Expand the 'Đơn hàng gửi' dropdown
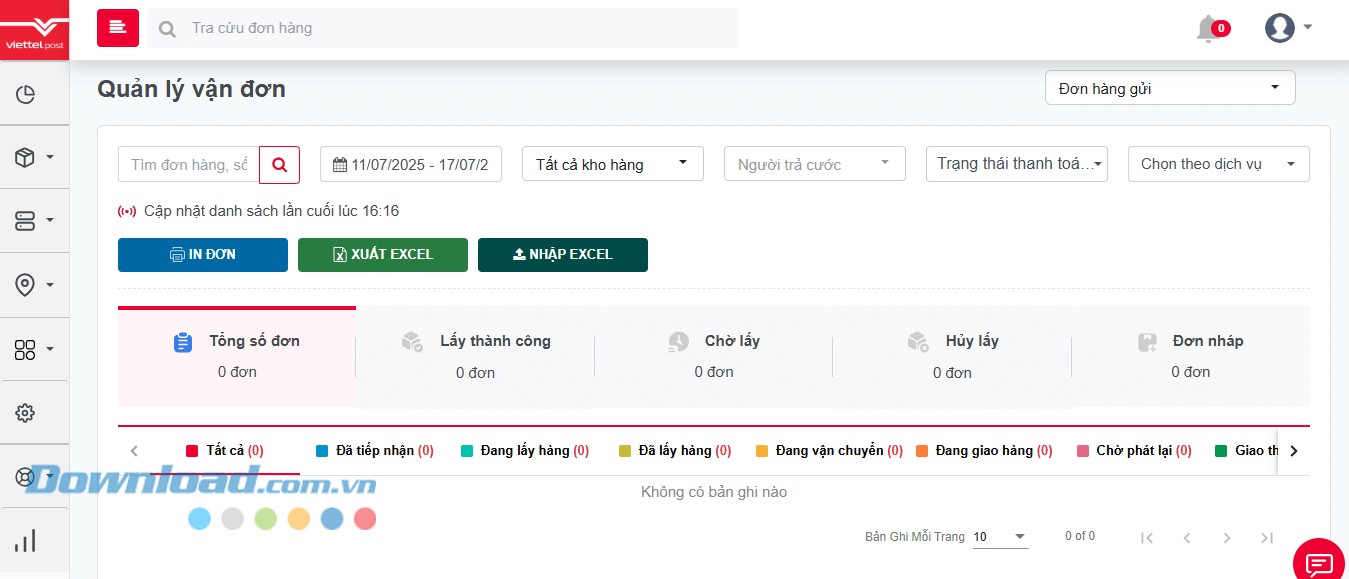This screenshot has width=1349, height=579. (1168, 88)
